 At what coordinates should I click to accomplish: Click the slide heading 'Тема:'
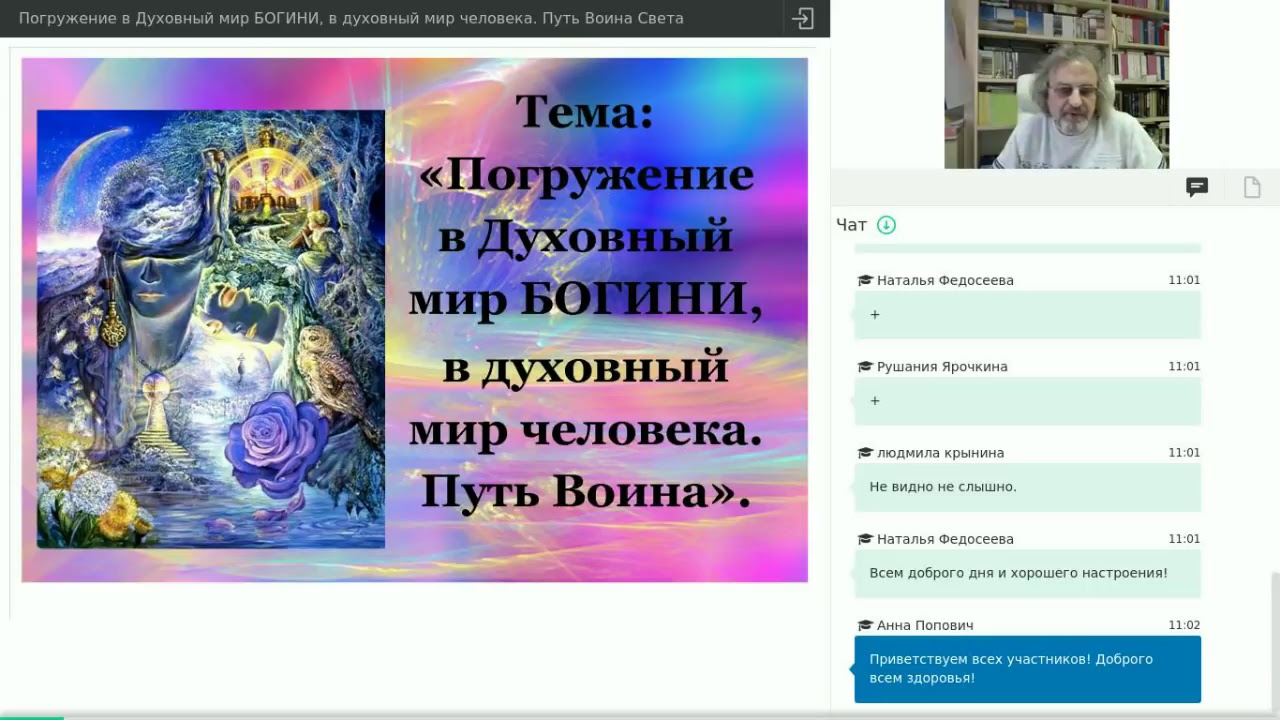pos(584,111)
